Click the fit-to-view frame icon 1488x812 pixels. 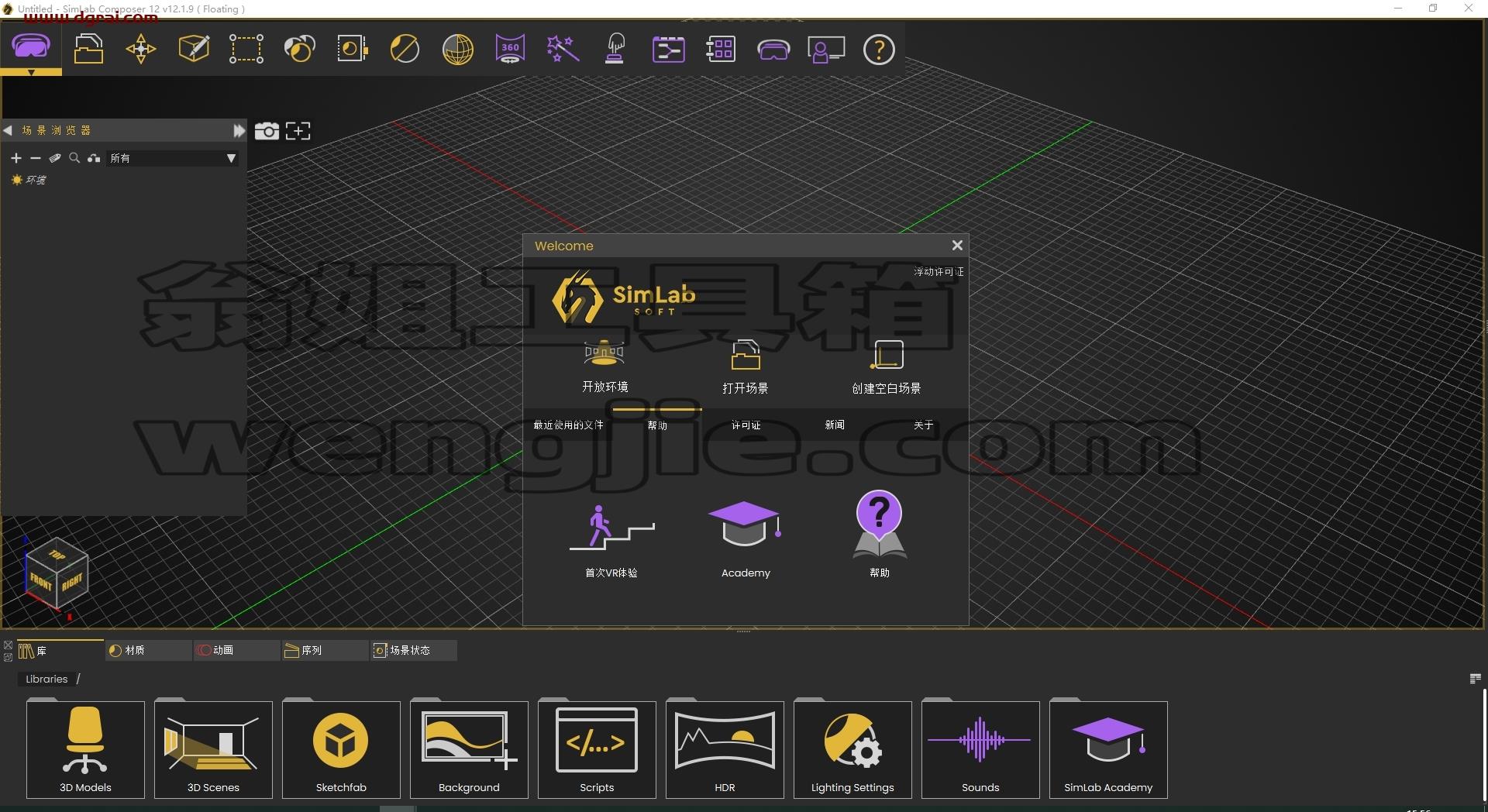(x=298, y=131)
